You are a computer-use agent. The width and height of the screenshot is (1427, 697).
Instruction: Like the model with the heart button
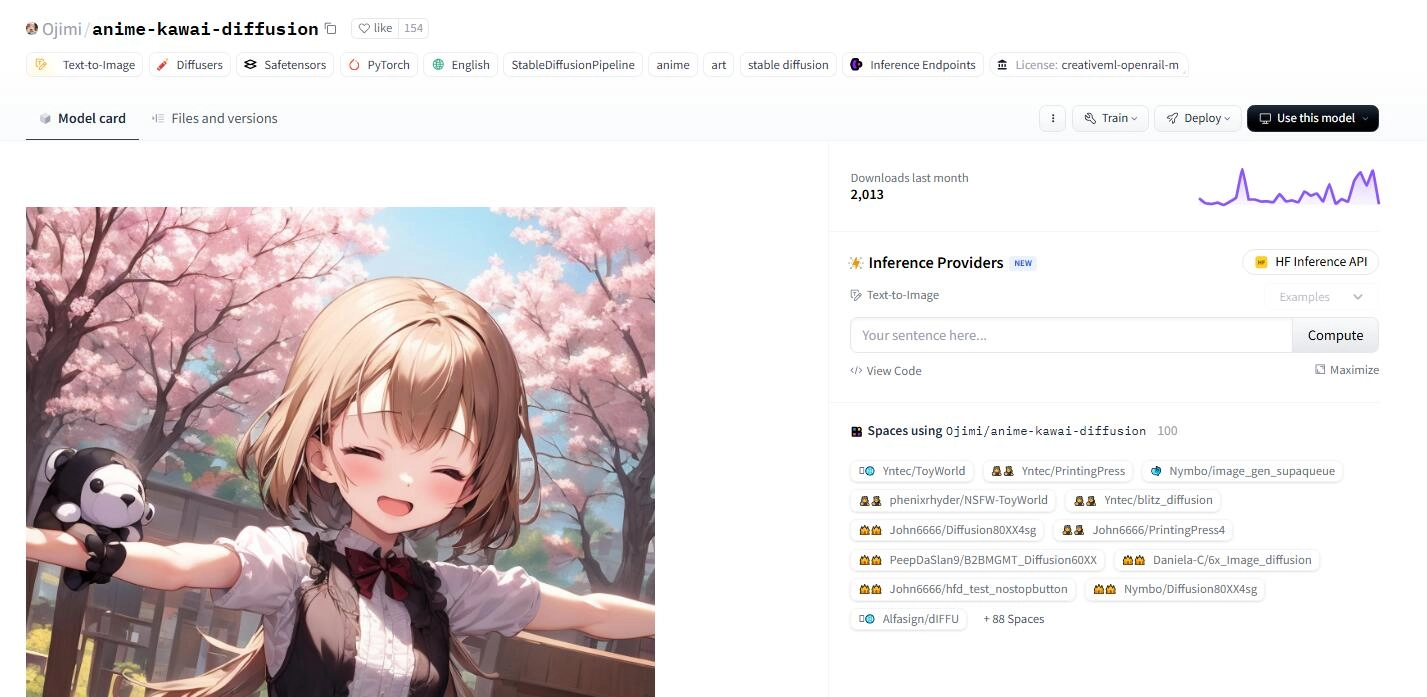[376, 29]
